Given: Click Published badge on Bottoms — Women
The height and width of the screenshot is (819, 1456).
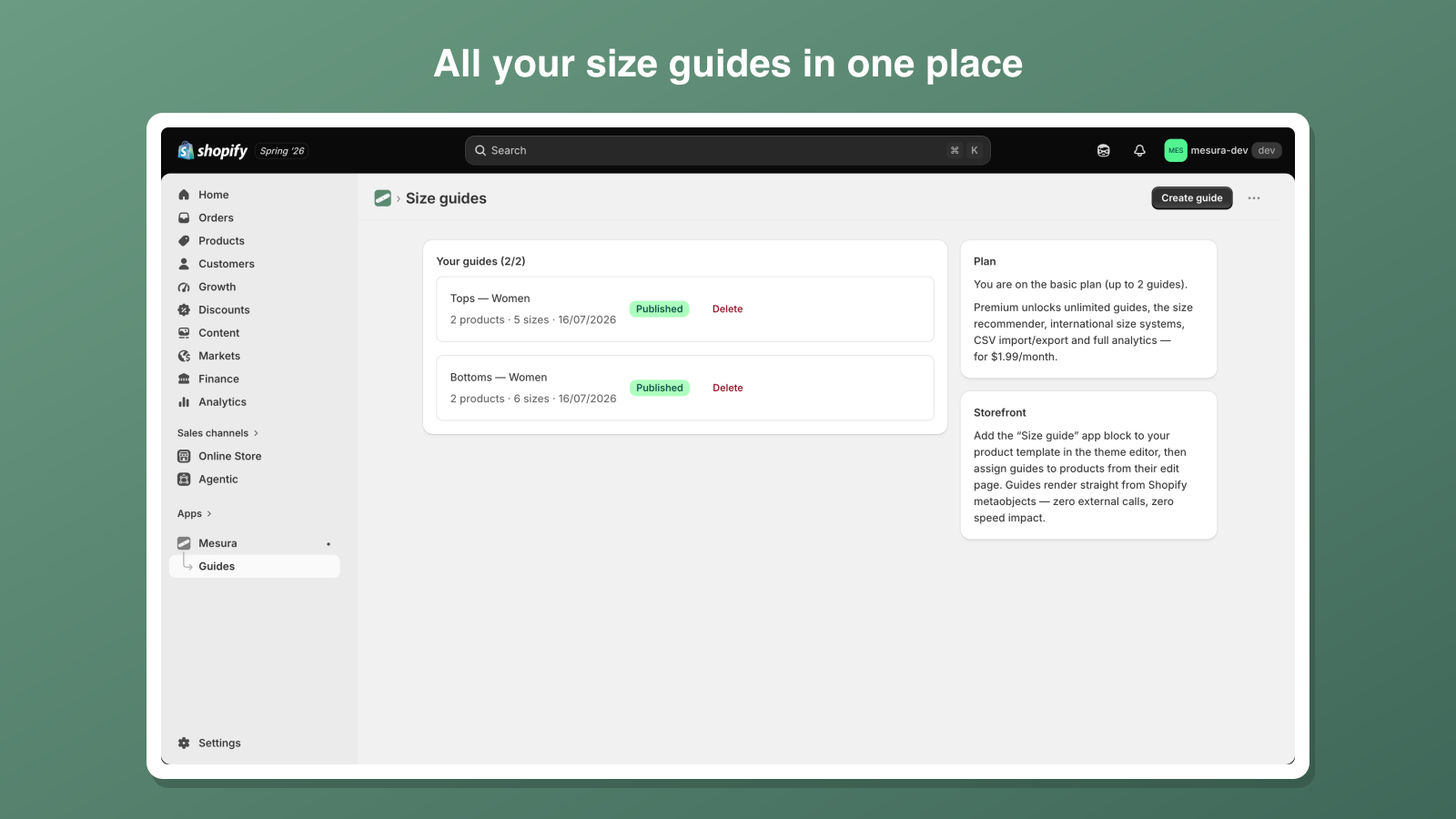Looking at the screenshot, I should click(x=659, y=388).
